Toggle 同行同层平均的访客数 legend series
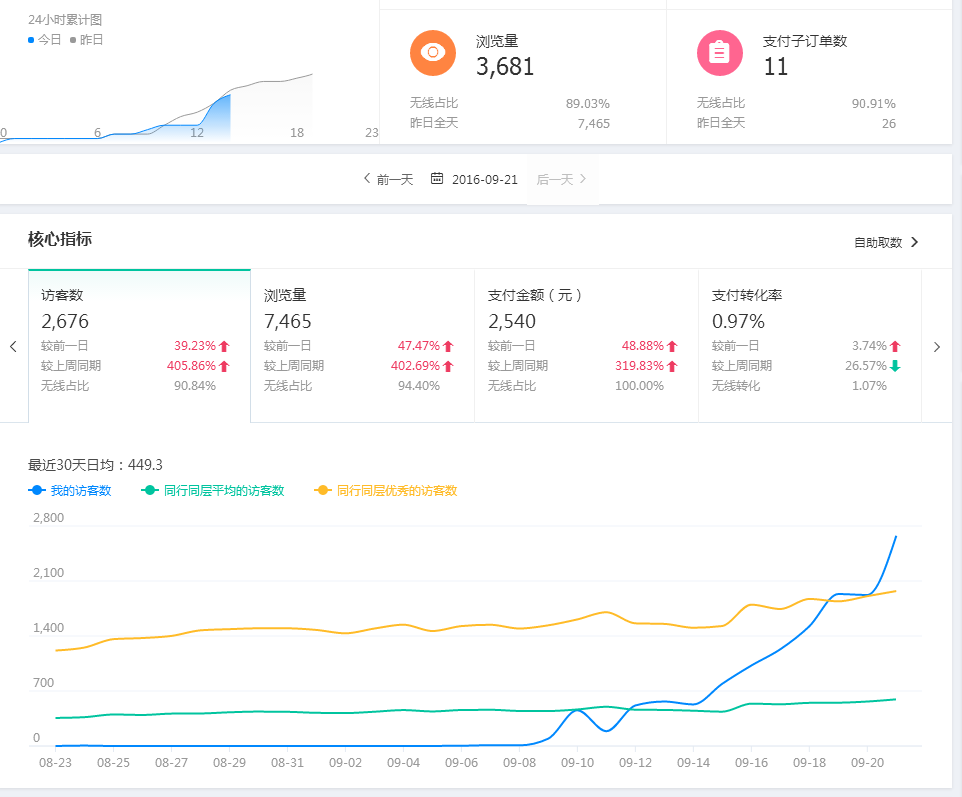The width and height of the screenshot is (962, 797). tap(213, 490)
